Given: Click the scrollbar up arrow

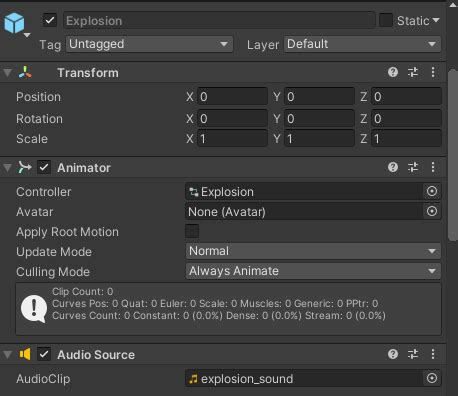Looking at the screenshot, I should point(453,5).
